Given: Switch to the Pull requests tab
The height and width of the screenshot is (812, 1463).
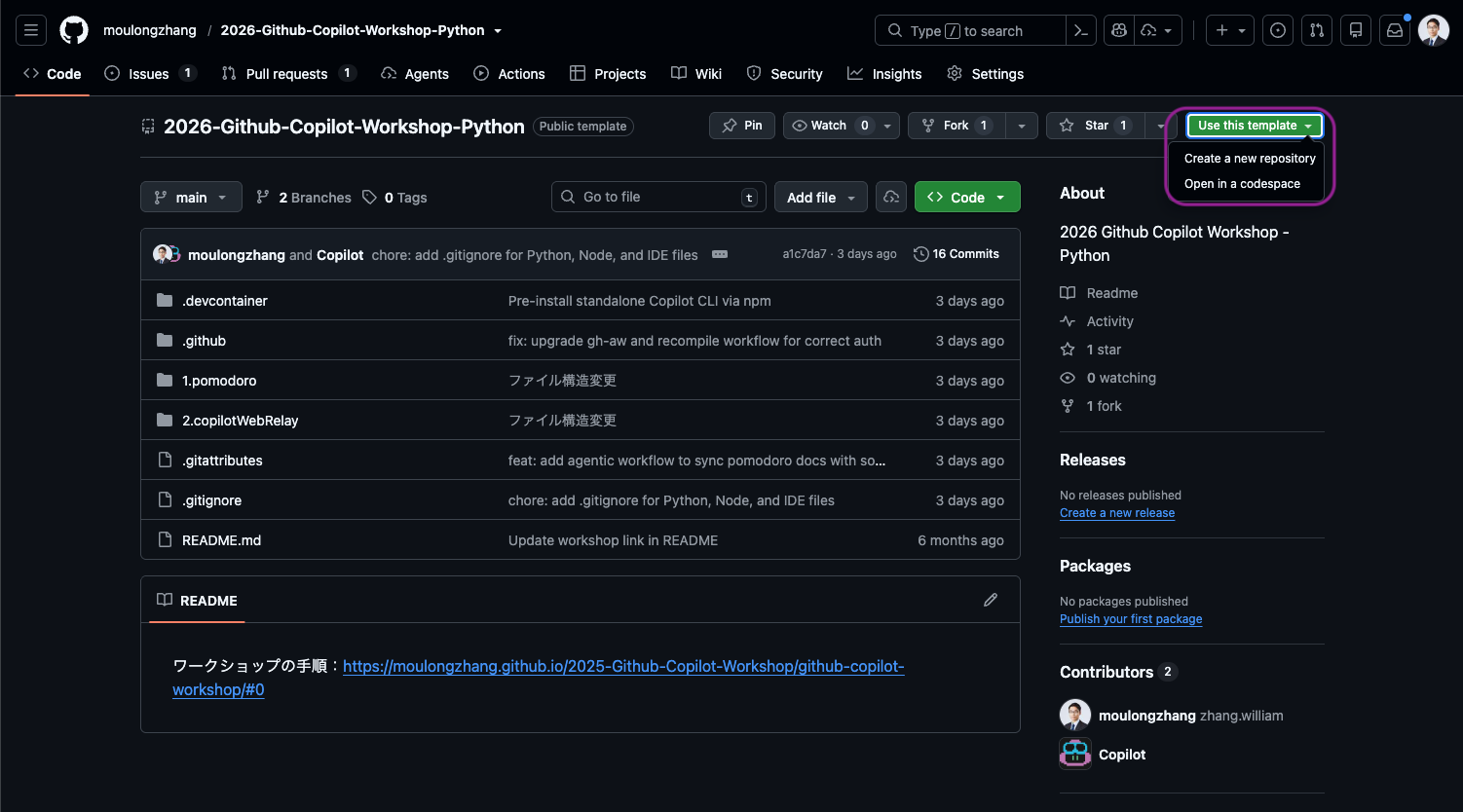Looking at the screenshot, I should tap(288, 73).
